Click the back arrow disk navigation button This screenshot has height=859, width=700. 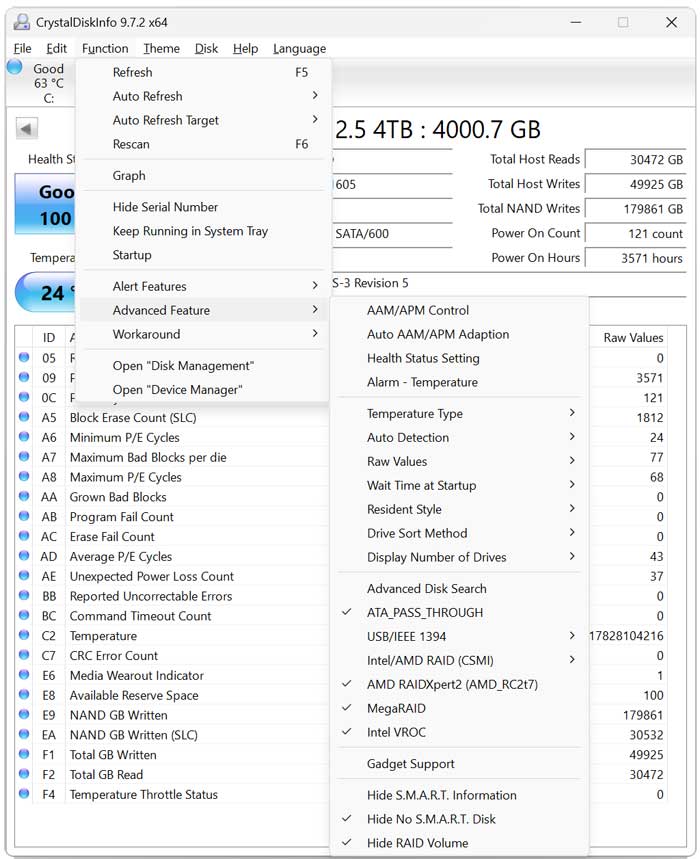27,128
